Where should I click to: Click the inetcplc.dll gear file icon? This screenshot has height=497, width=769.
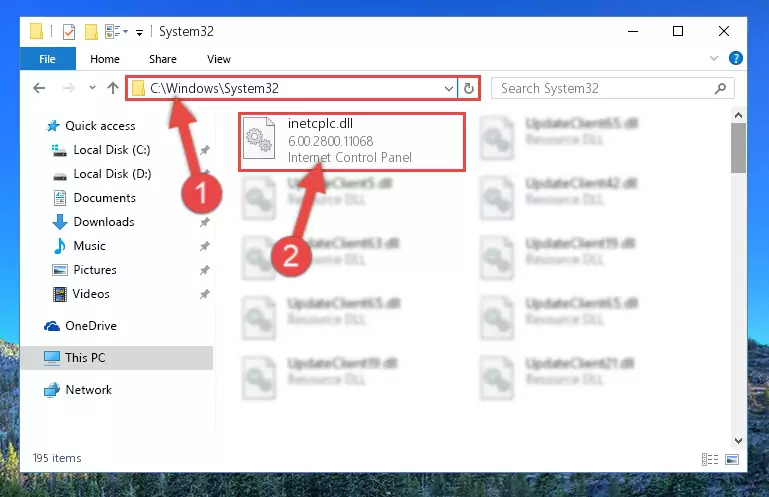pyautogui.click(x=259, y=138)
